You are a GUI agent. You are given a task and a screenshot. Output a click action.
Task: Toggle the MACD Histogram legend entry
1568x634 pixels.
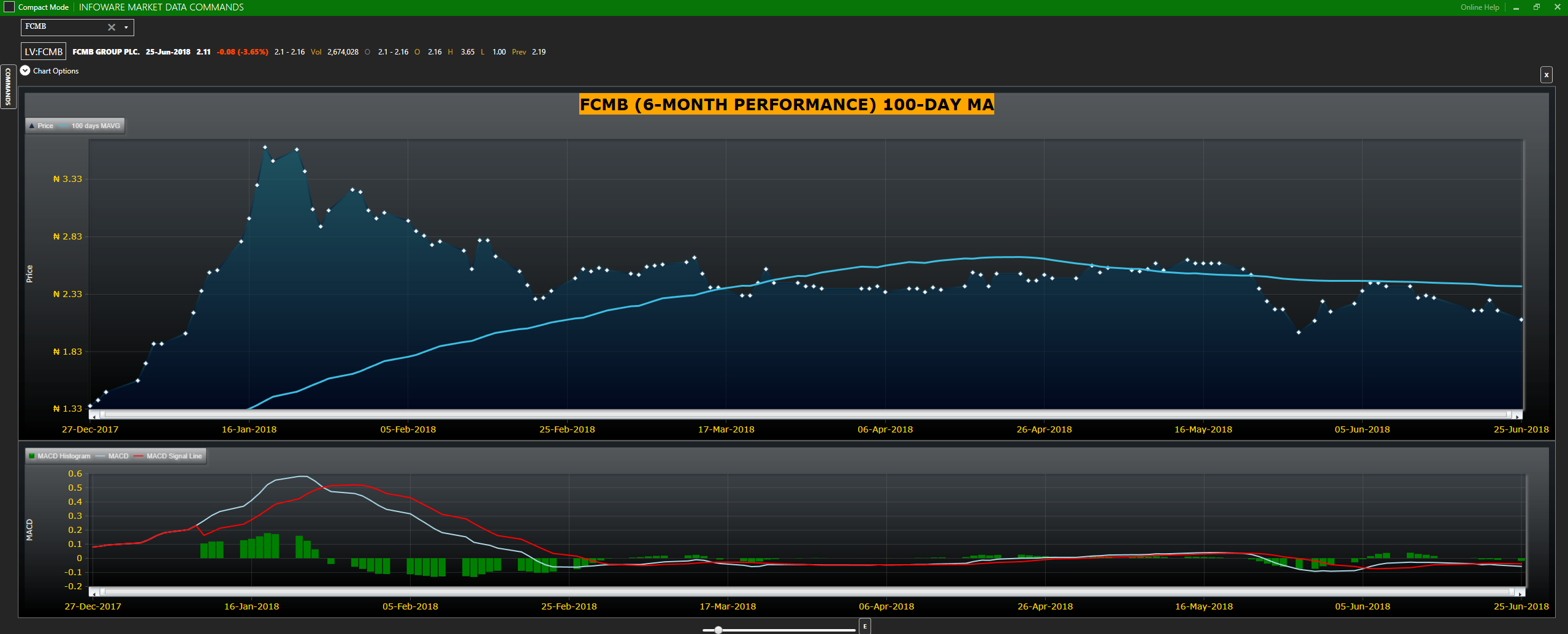[x=59, y=456]
